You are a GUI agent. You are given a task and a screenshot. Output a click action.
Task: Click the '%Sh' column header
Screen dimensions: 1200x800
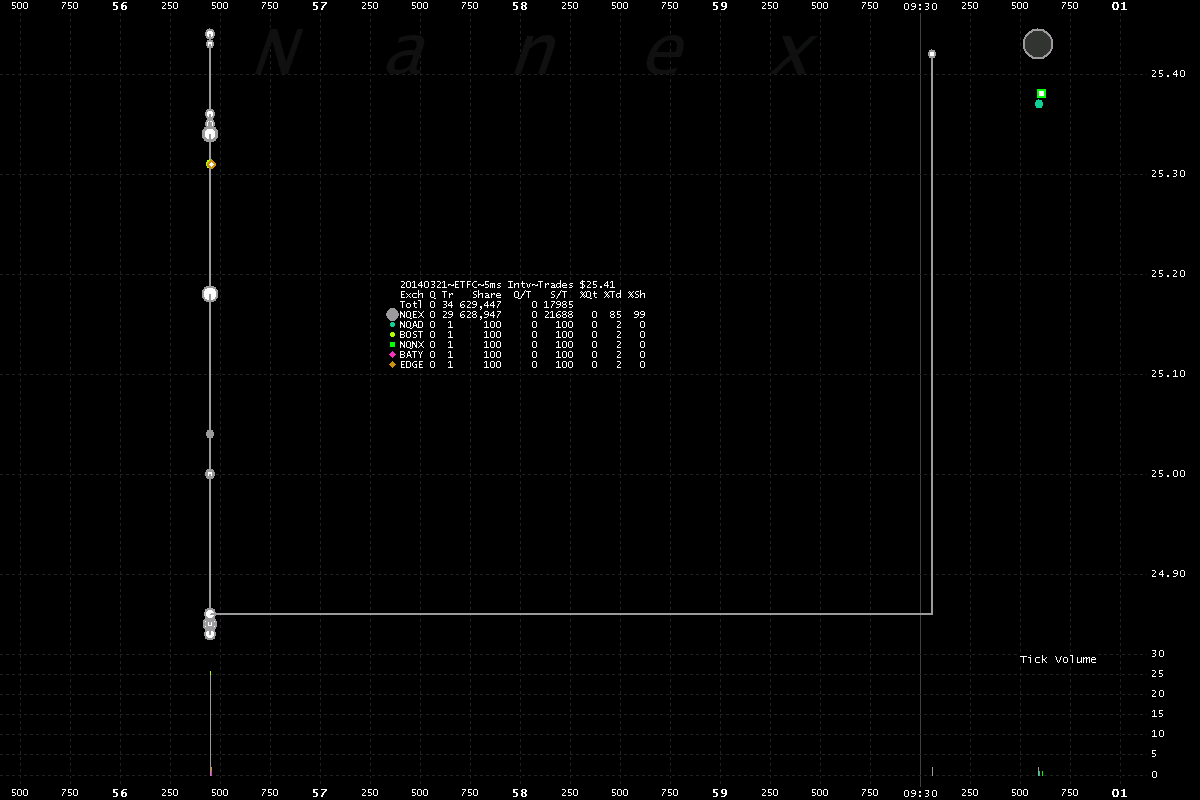637,295
